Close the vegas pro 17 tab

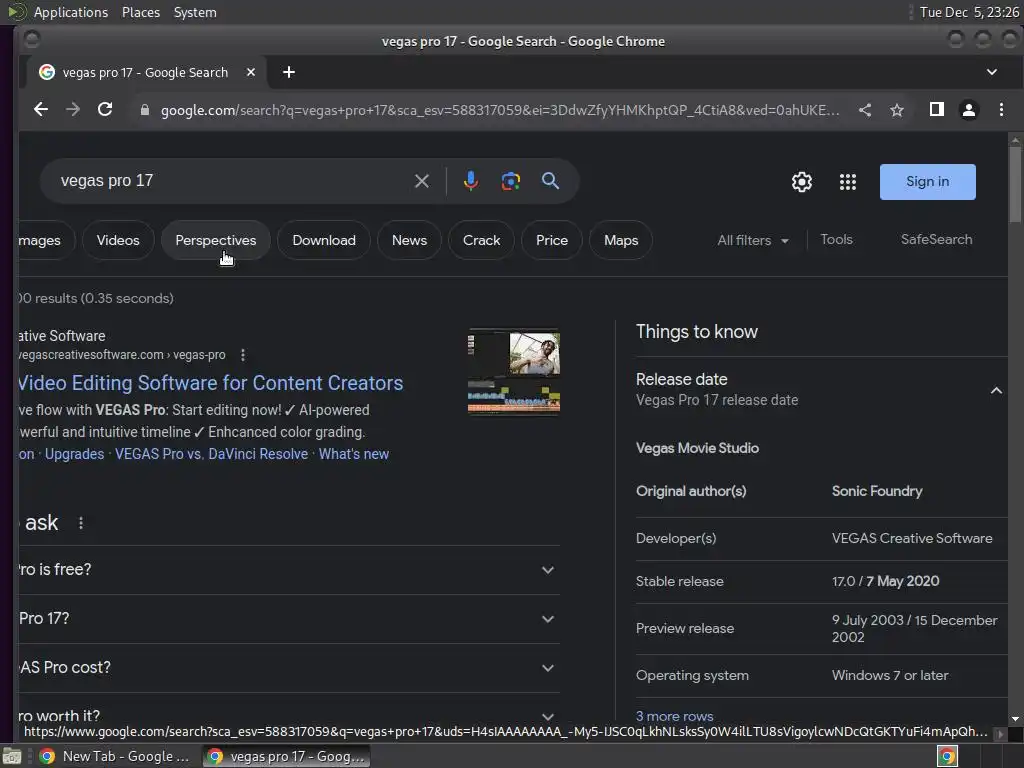click(251, 72)
